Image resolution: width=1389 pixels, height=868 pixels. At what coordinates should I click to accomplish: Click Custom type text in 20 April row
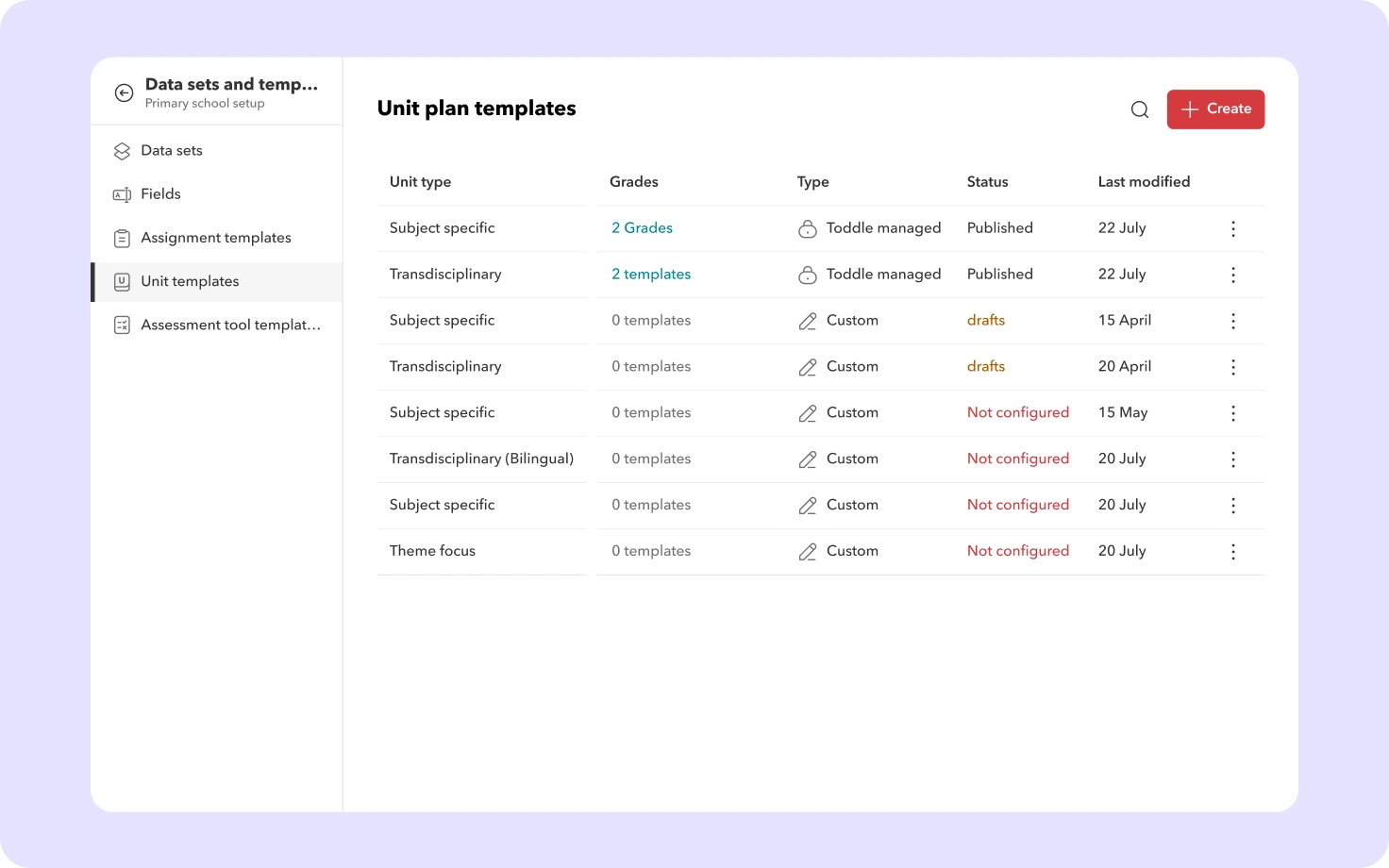coord(852,367)
